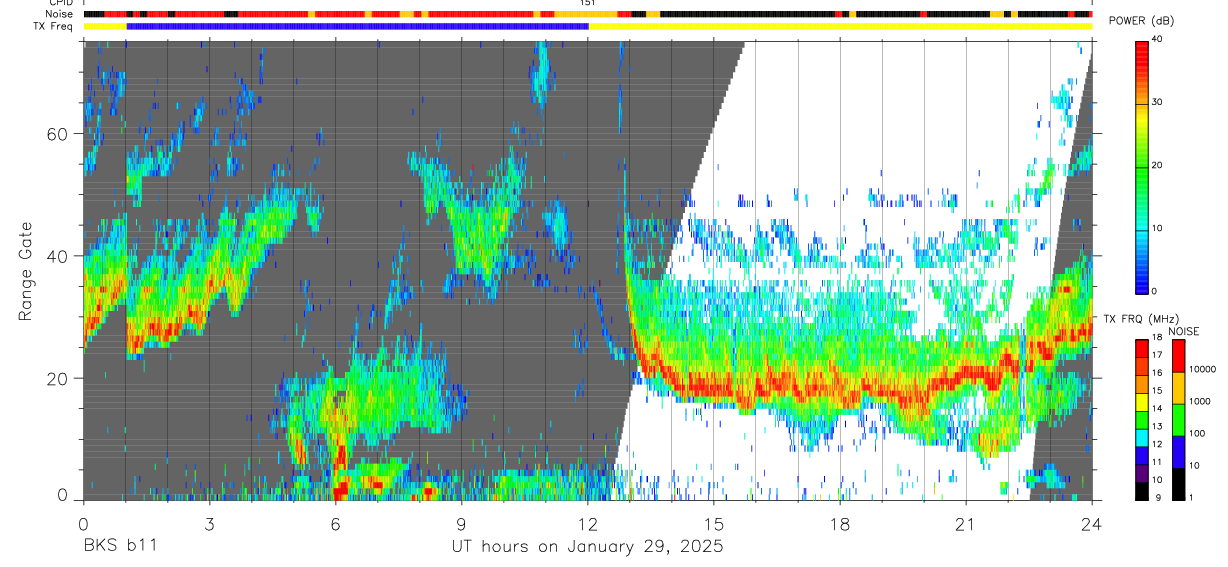Click the blue 10-100 NOISE legend segment
1228x567 pixels.
pyautogui.click(x=1179, y=452)
